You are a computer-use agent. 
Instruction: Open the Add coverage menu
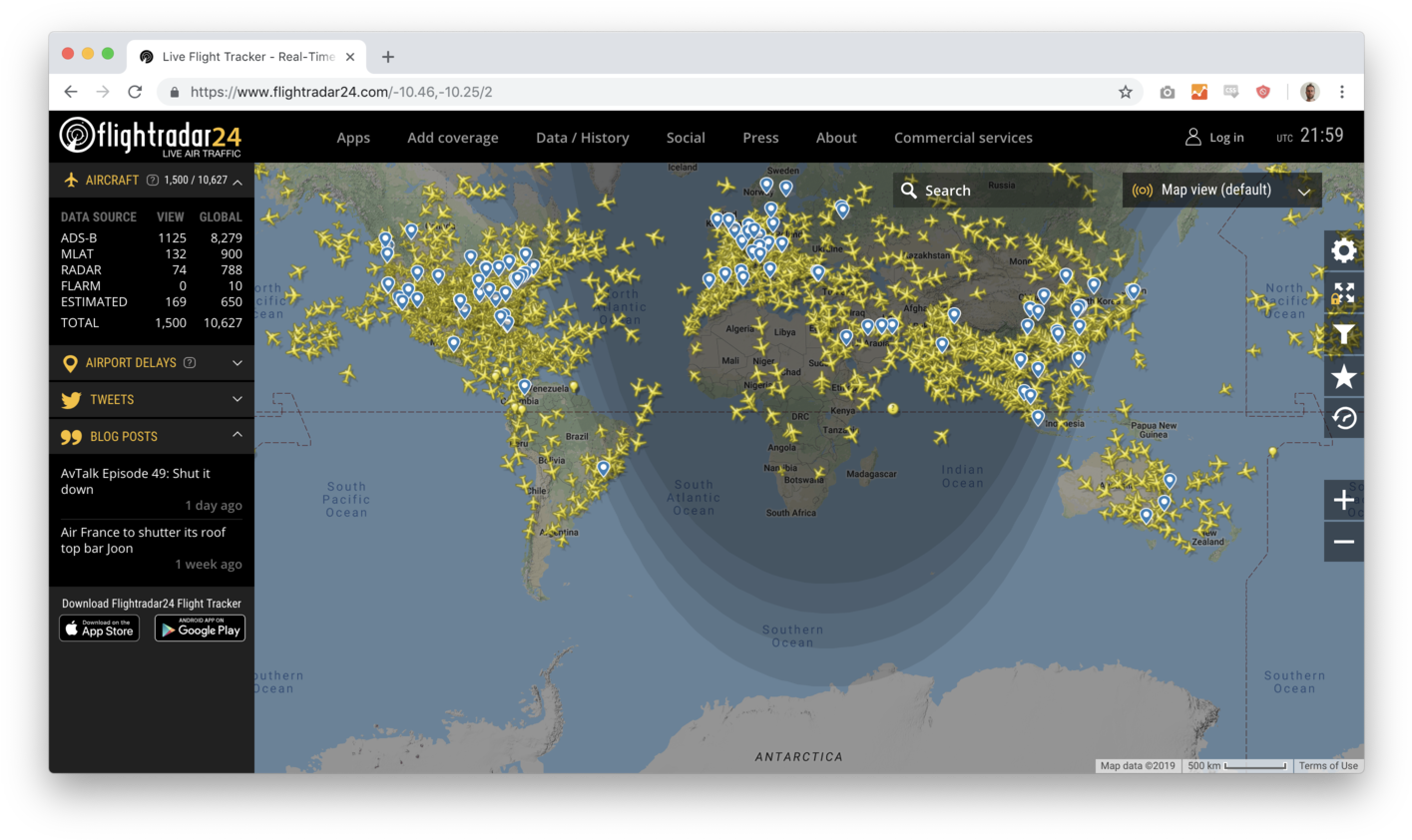(x=453, y=138)
